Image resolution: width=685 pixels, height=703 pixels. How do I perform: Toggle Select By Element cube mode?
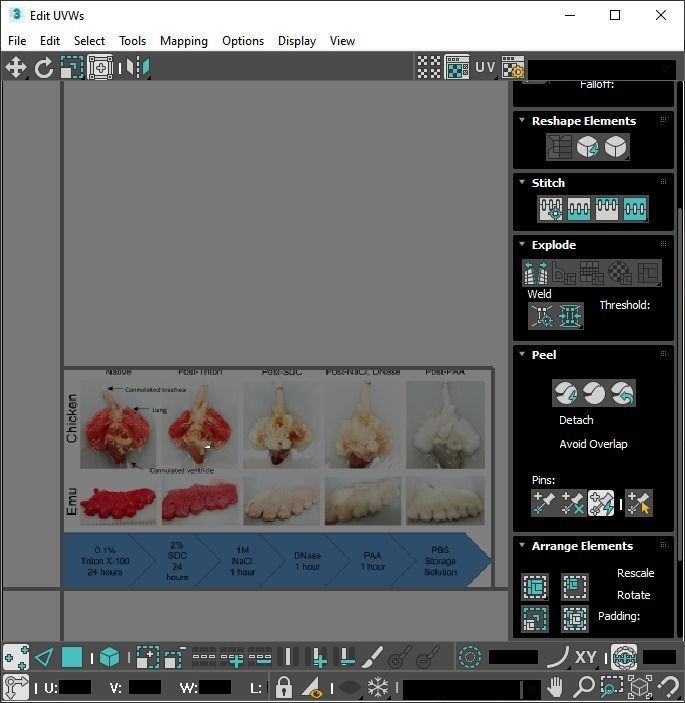[x=109, y=657]
